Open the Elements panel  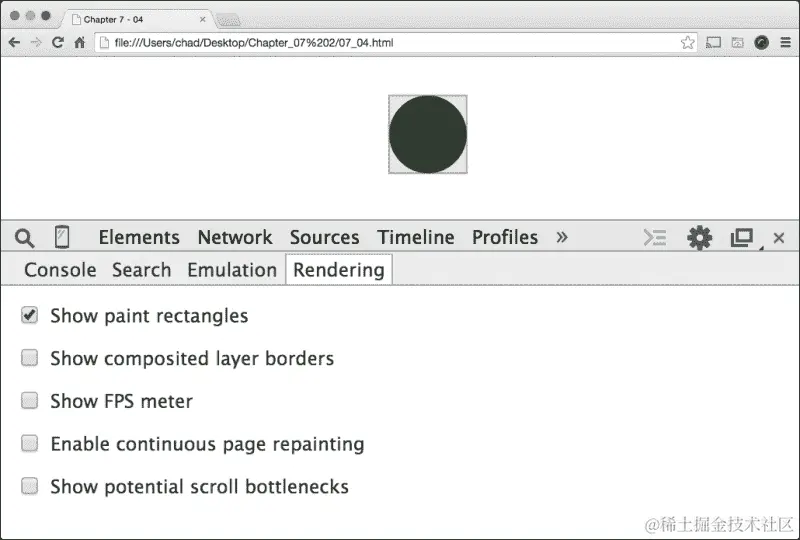[139, 237]
